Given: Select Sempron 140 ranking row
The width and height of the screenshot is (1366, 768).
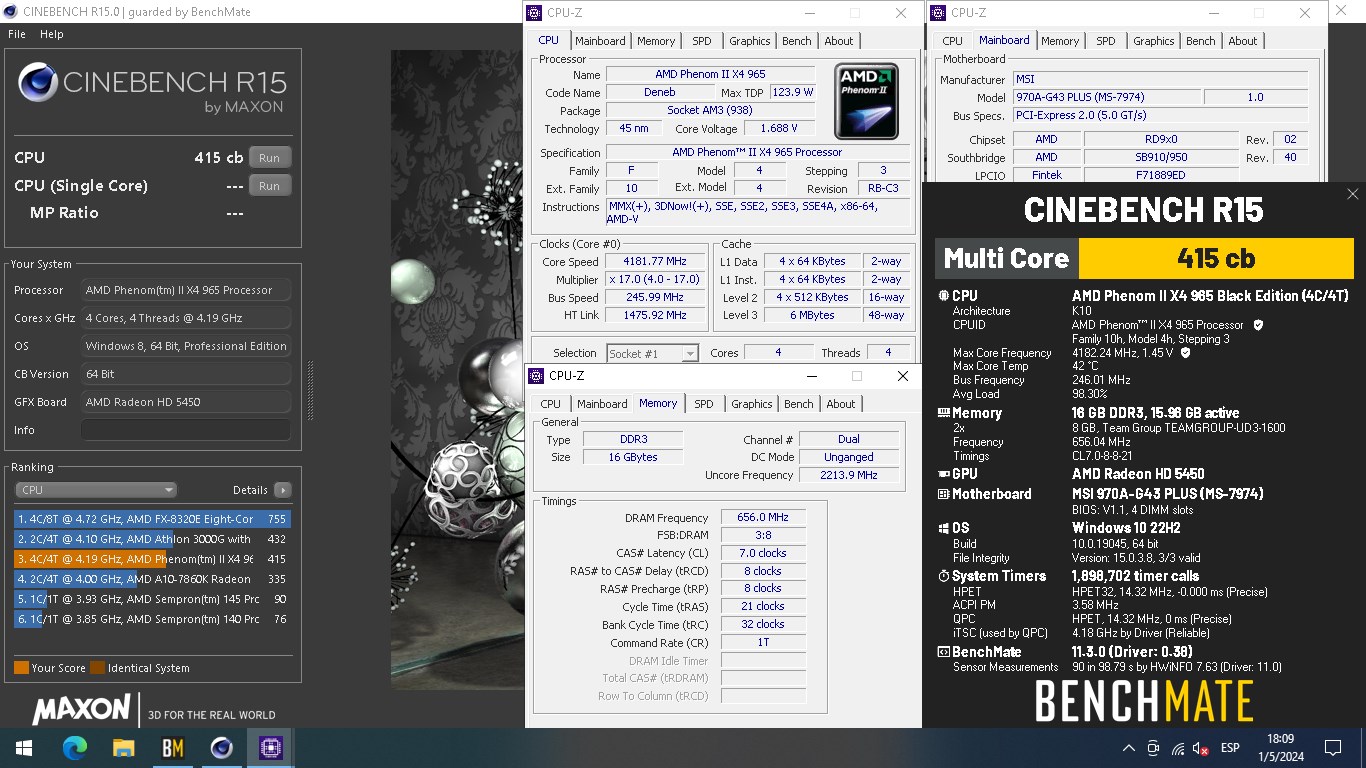Looking at the screenshot, I should (152, 619).
